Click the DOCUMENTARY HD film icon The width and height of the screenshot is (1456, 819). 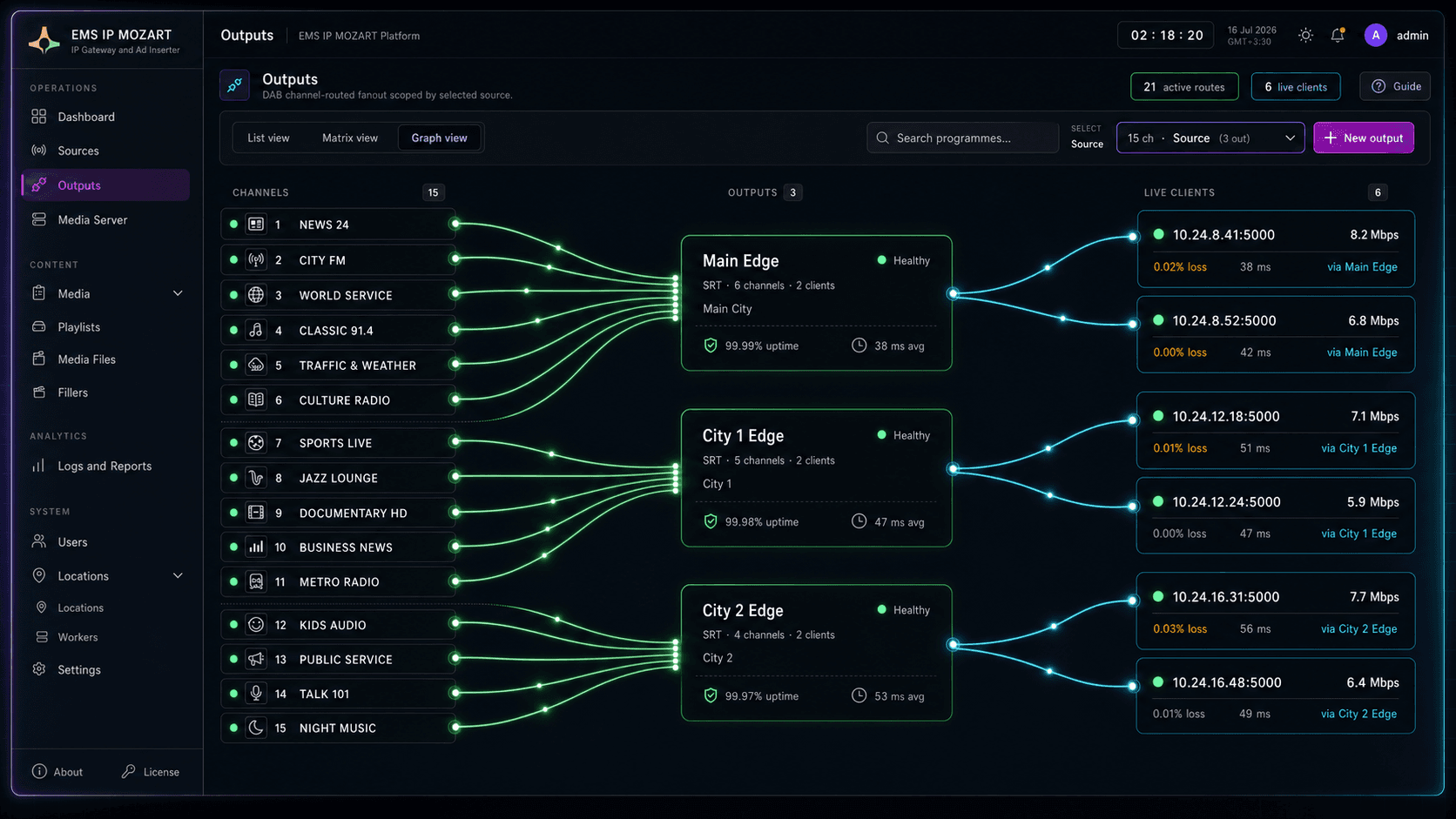pos(256,513)
